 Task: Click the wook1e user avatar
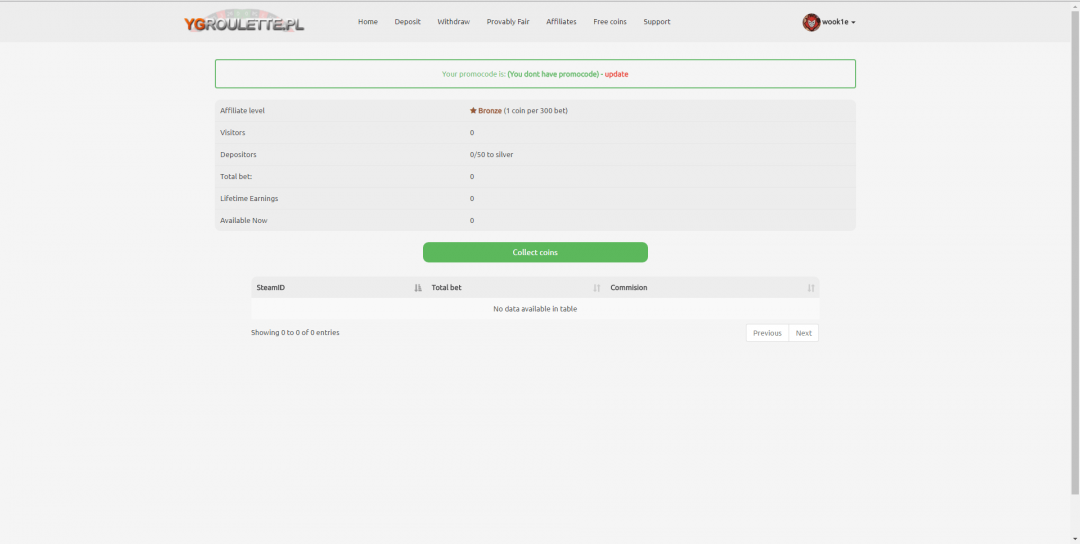click(811, 22)
